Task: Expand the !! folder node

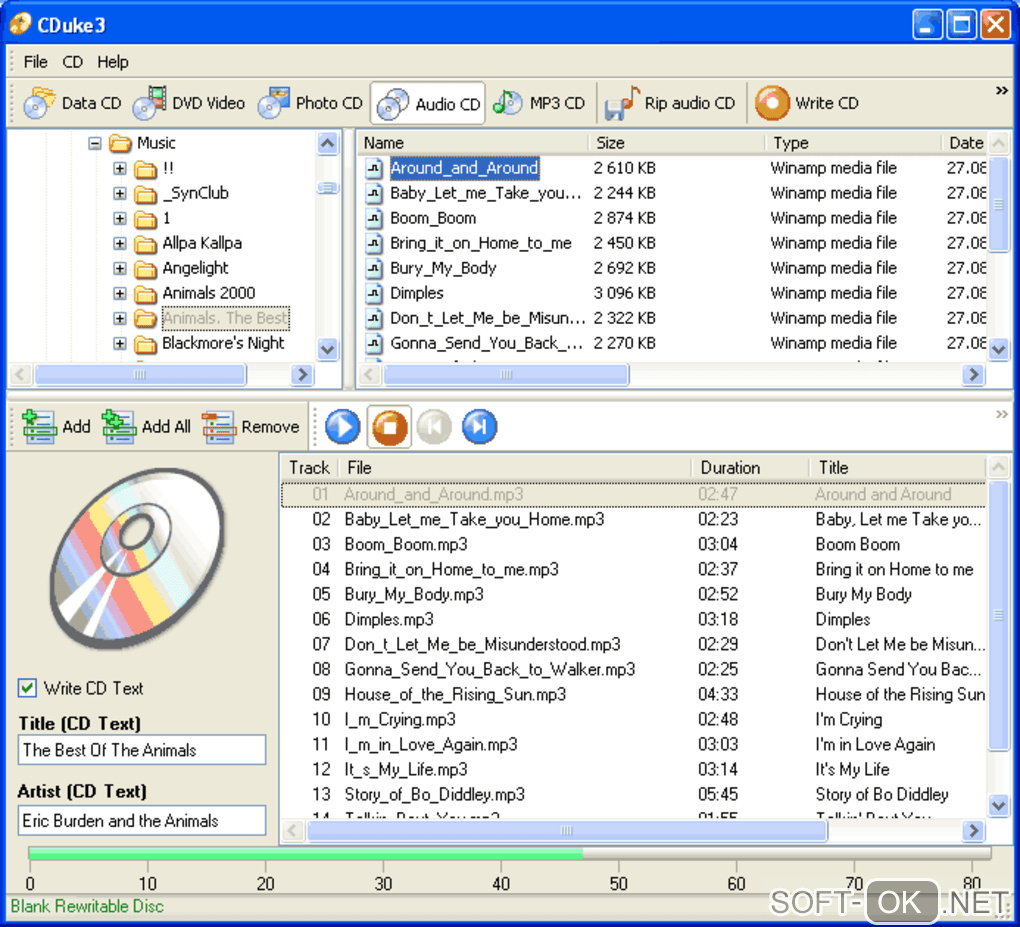Action: [x=120, y=168]
